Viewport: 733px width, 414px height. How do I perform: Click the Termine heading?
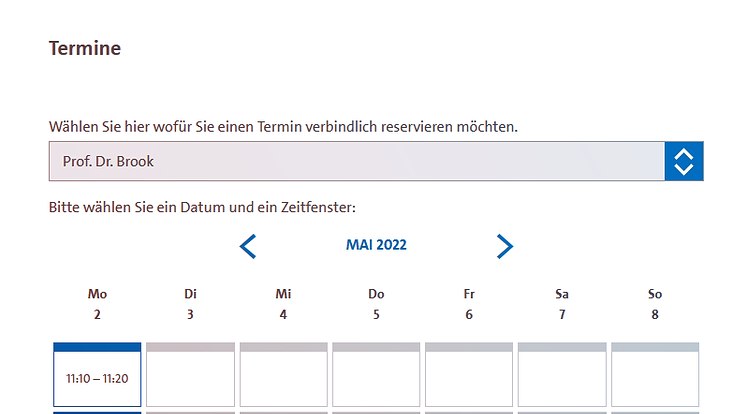click(x=85, y=48)
